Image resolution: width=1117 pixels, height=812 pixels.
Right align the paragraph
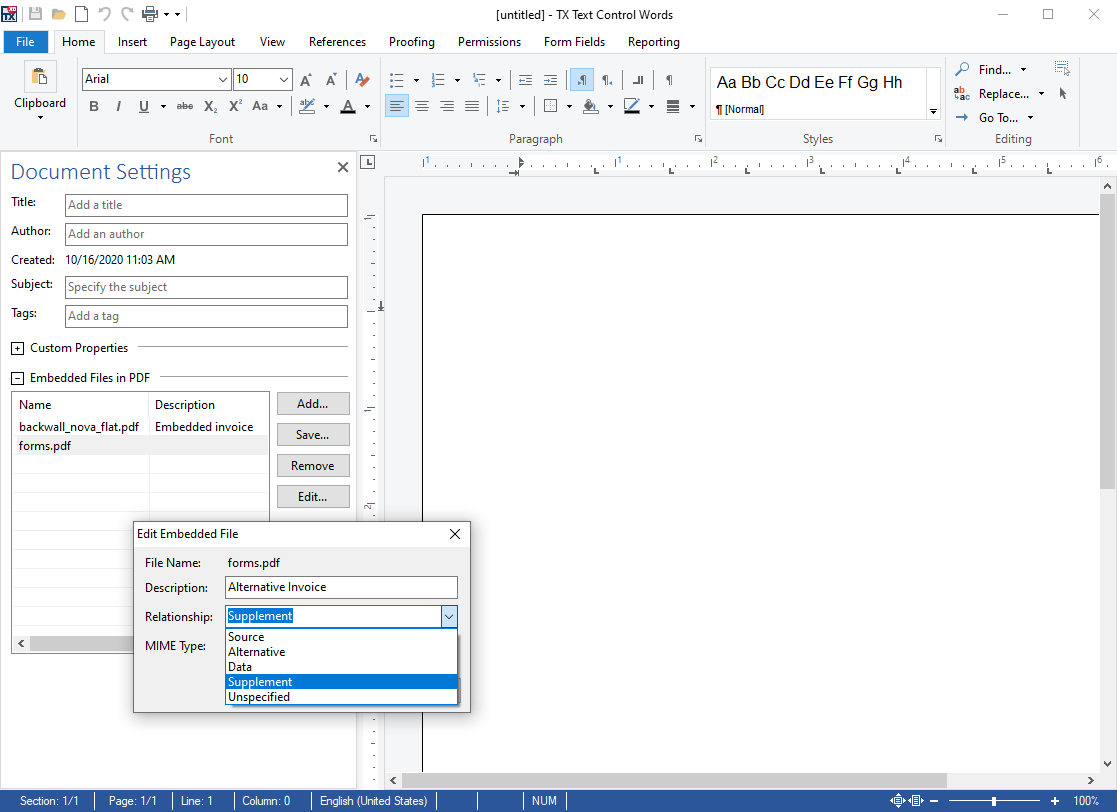pos(447,106)
